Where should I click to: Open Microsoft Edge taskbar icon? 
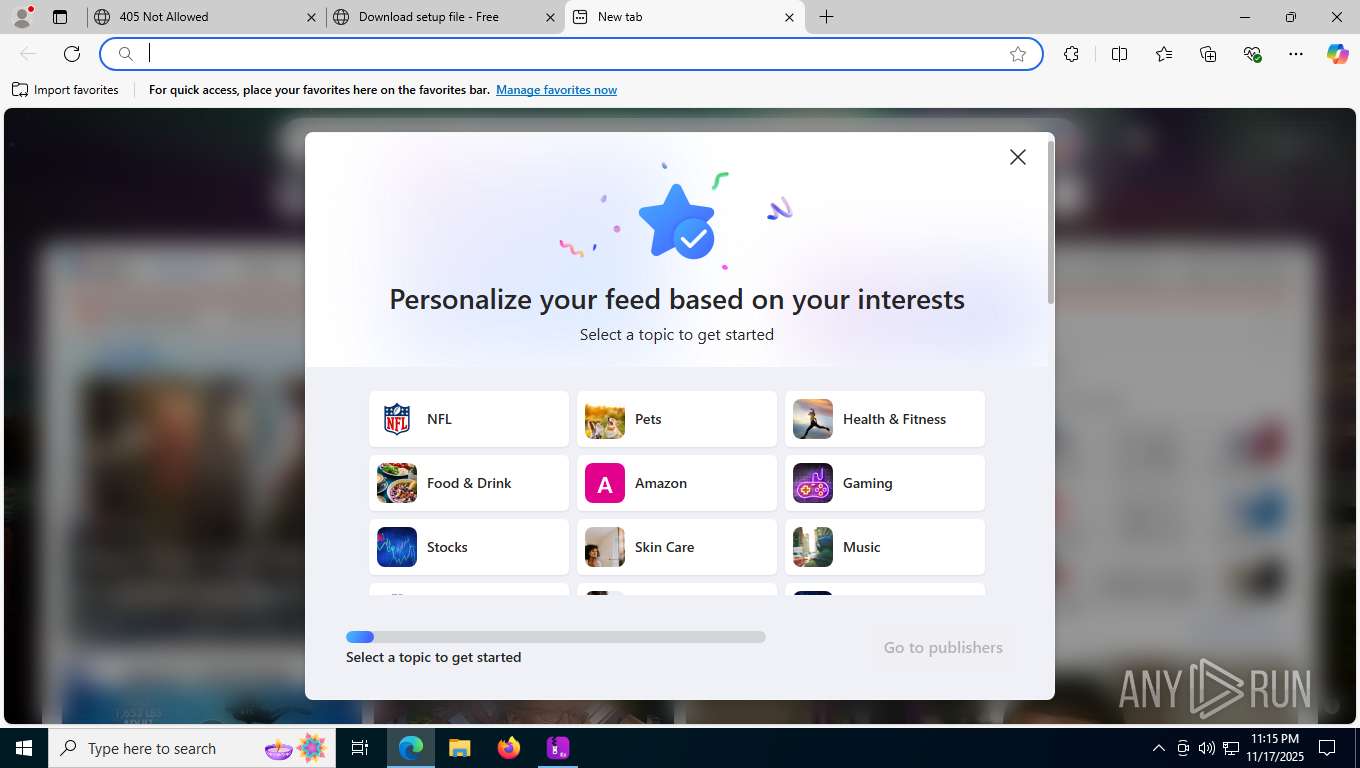point(411,748)
